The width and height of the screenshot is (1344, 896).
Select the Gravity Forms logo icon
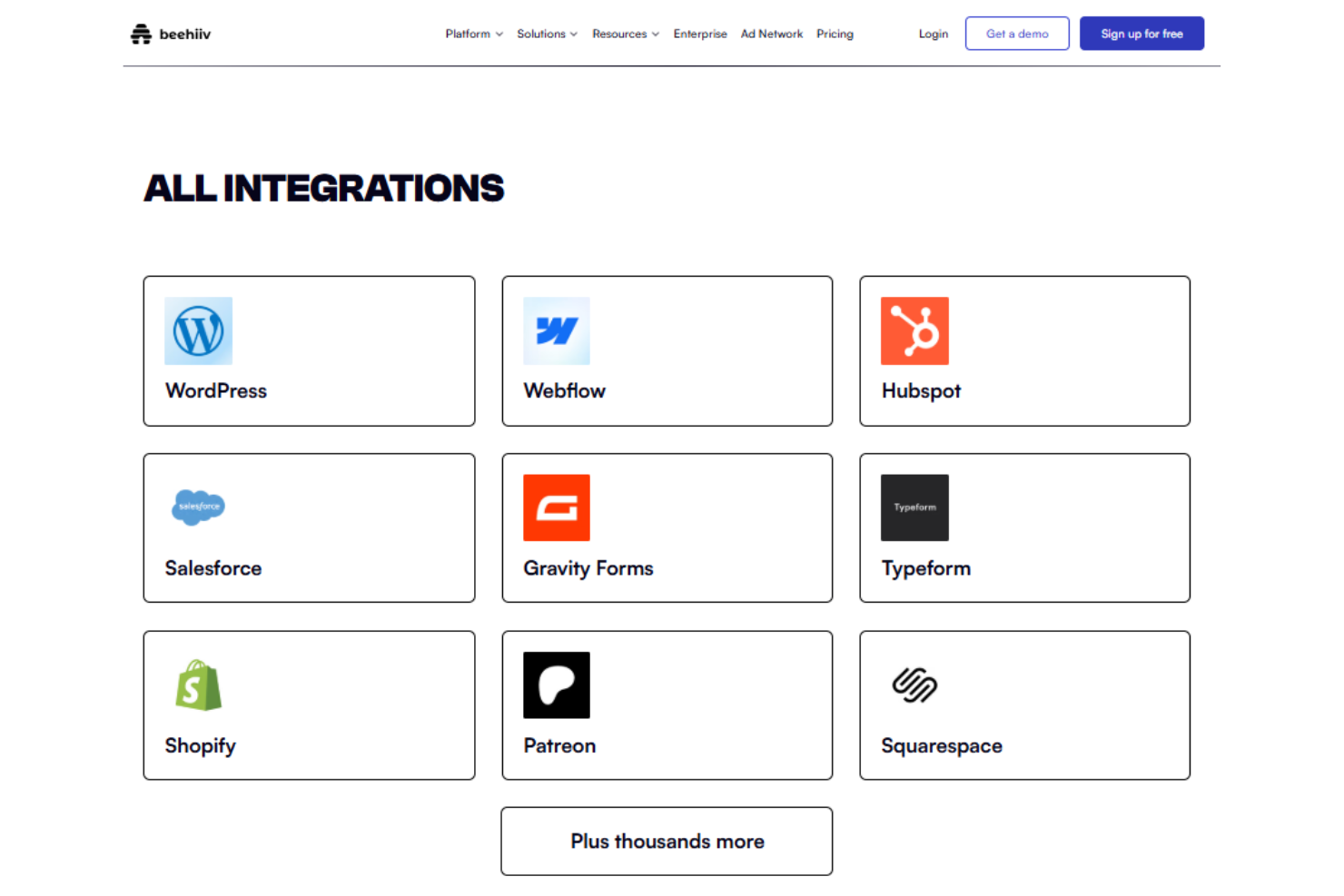[x=557, y=507]
